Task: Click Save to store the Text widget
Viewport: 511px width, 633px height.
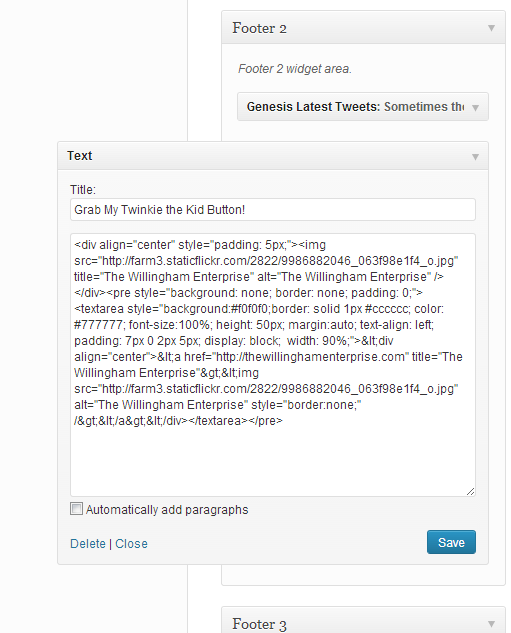Action: tap(451, 542)
